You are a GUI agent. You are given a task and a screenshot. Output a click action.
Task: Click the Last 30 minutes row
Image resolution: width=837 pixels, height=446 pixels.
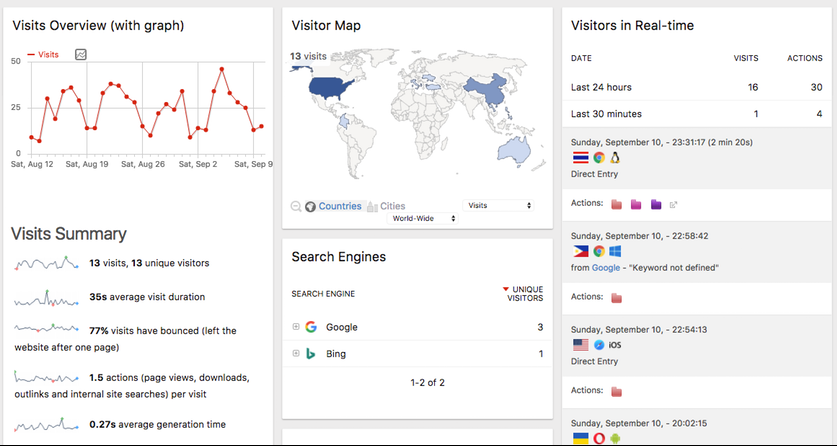click(697, 114)
